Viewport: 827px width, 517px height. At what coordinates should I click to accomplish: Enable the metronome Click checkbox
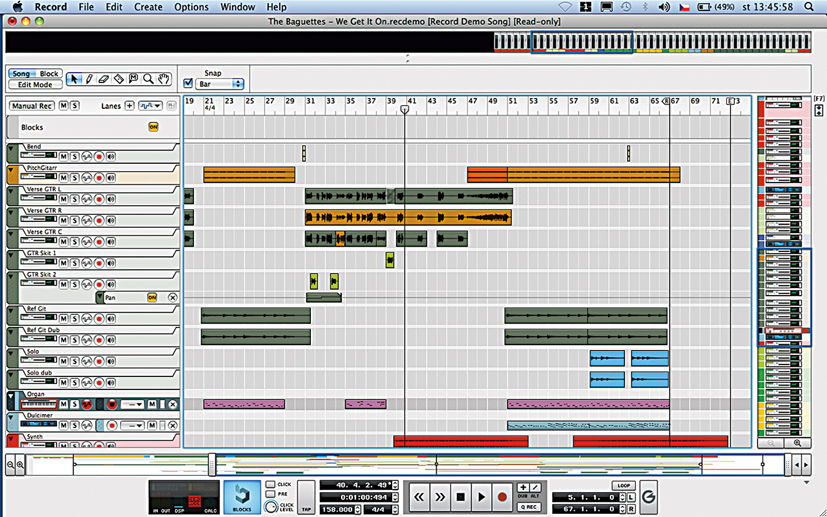(x=270, y=484)
